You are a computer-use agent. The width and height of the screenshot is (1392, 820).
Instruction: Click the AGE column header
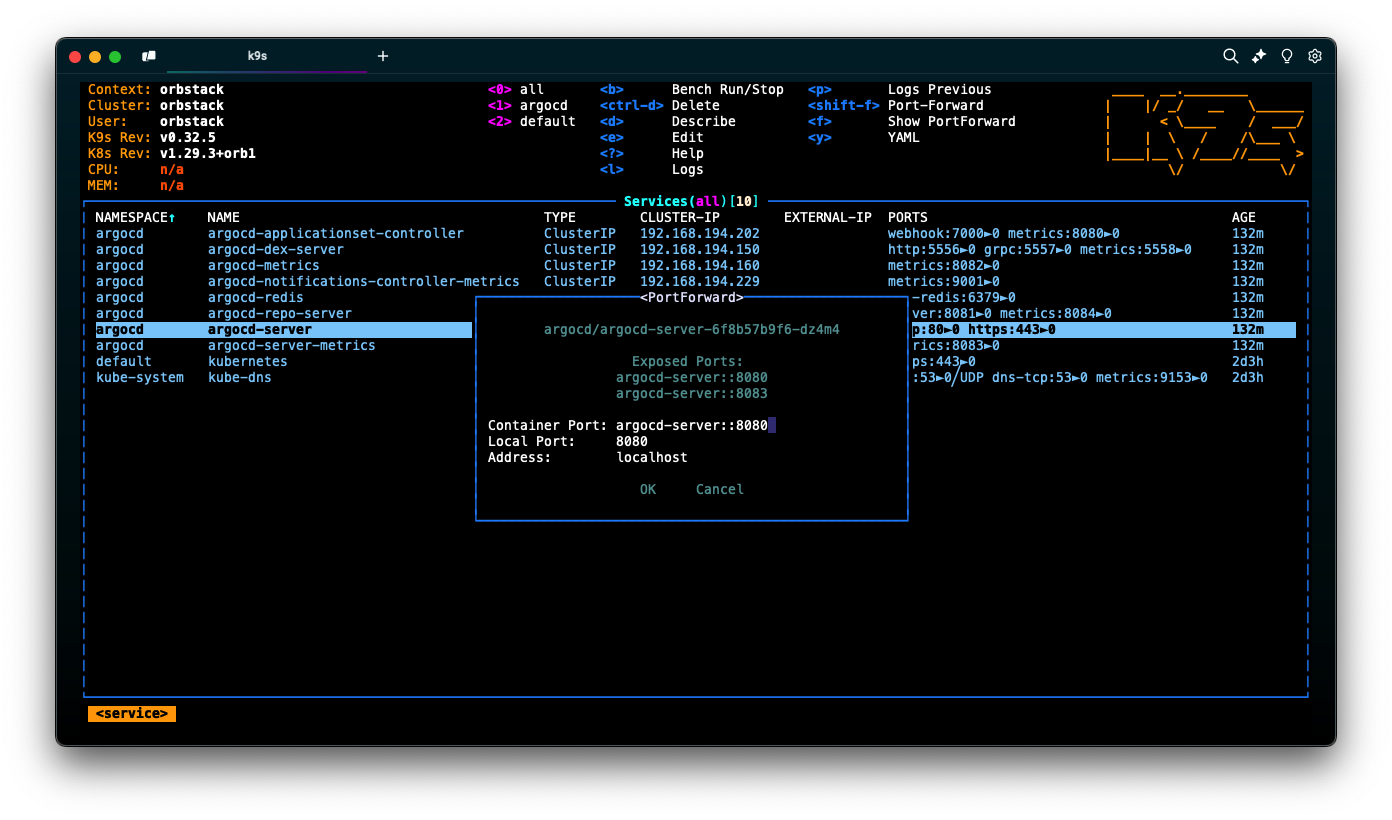pos(1244,217)
